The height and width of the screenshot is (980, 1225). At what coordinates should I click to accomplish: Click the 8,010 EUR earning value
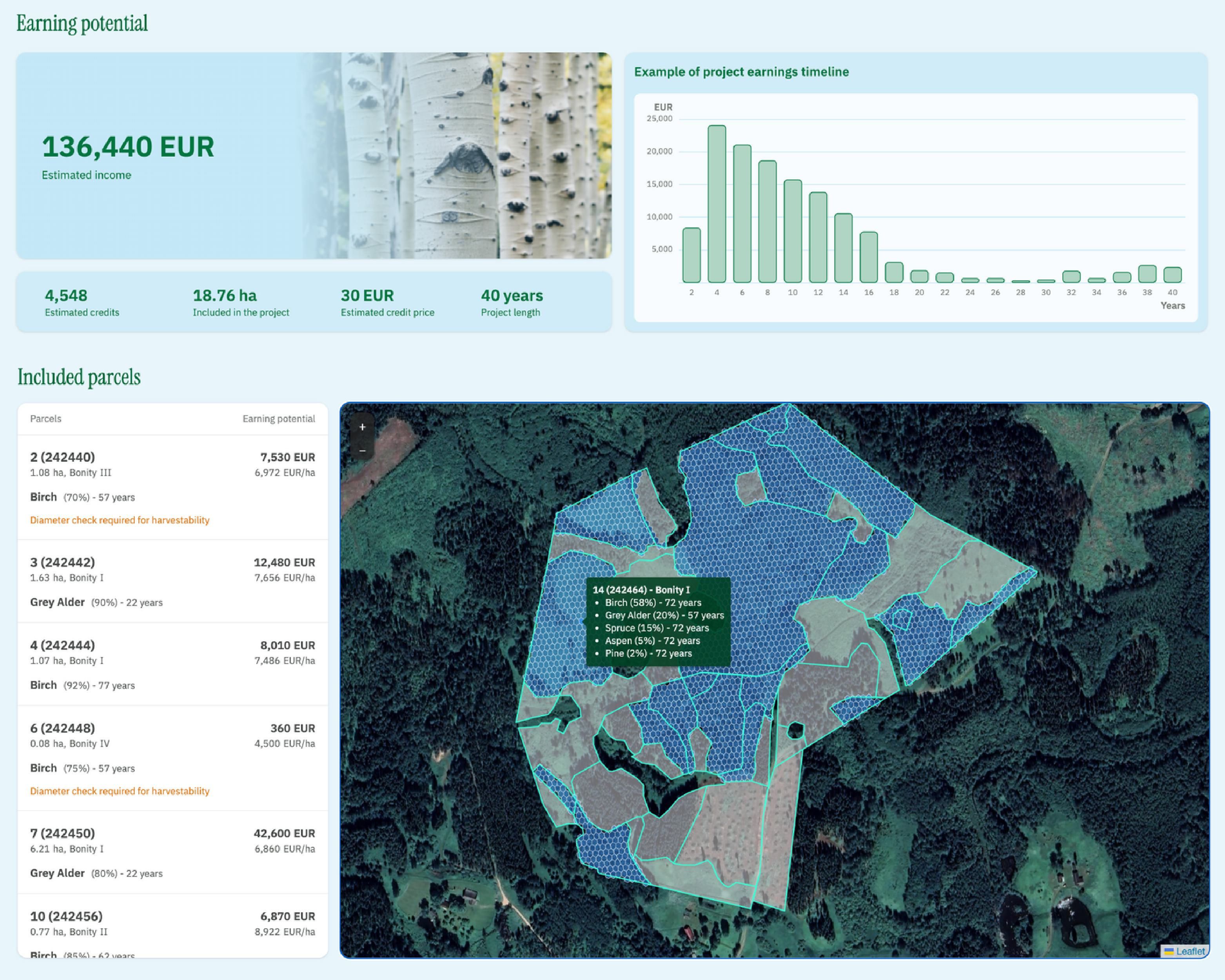pos(287,645)
